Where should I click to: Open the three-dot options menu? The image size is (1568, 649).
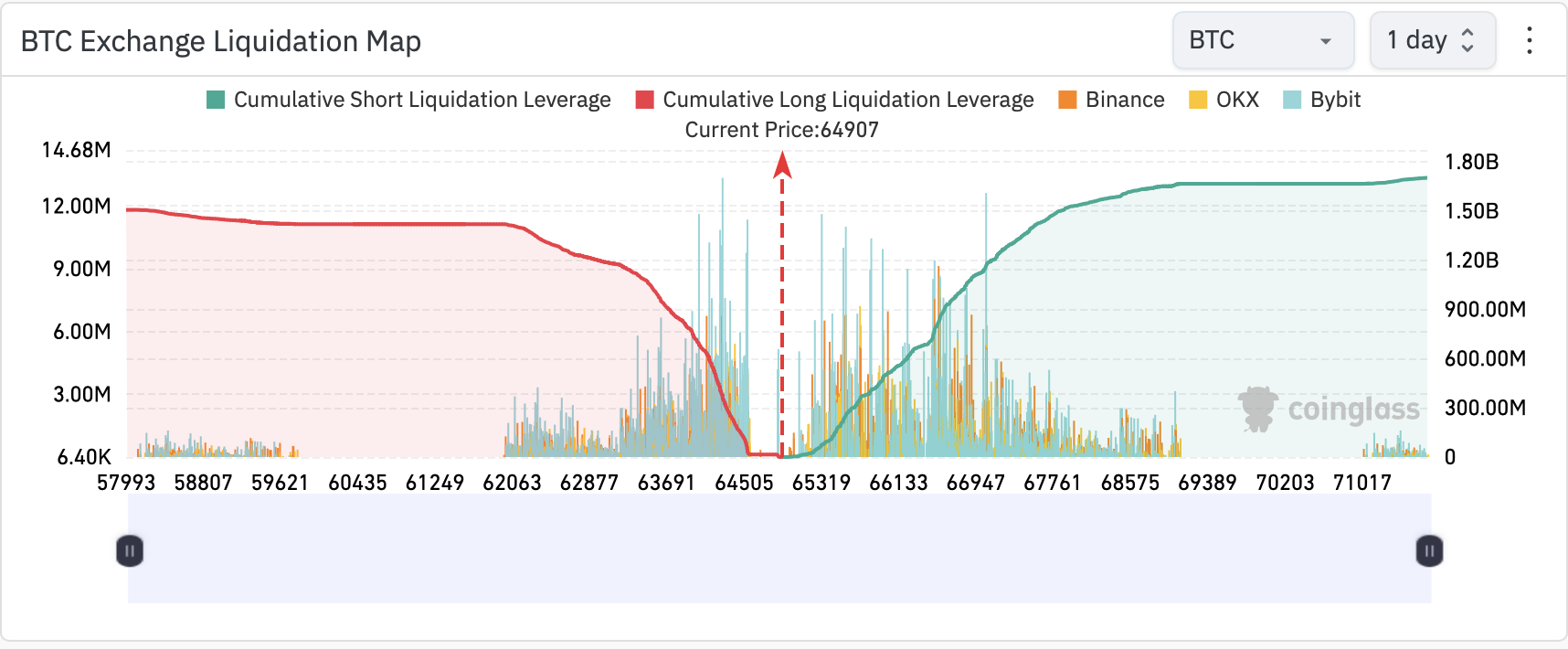[x=1529, y=40]
